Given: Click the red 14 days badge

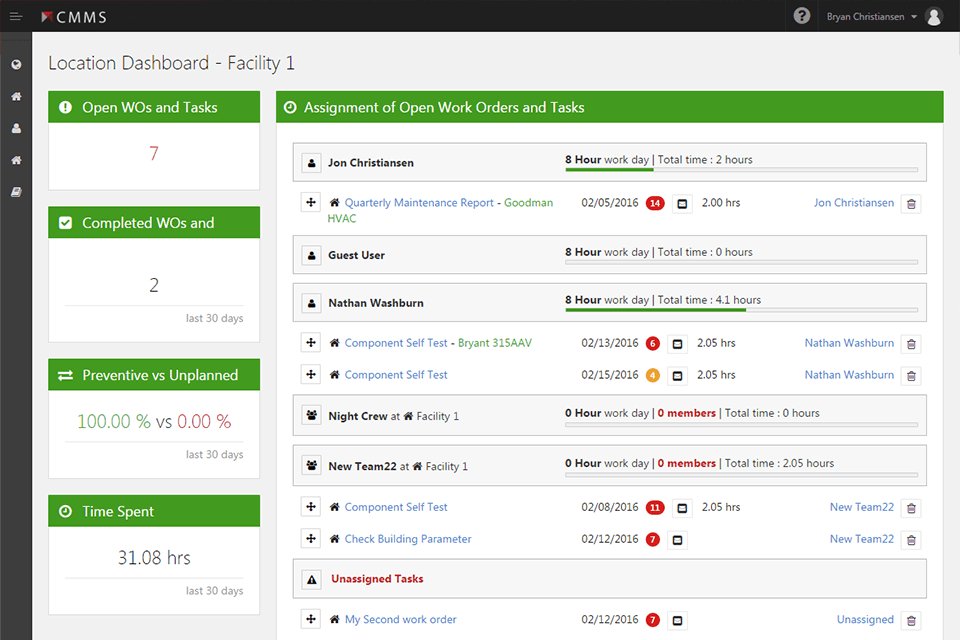Looking at the screenshot, I should pyautogui.click(x=655, y=203).
